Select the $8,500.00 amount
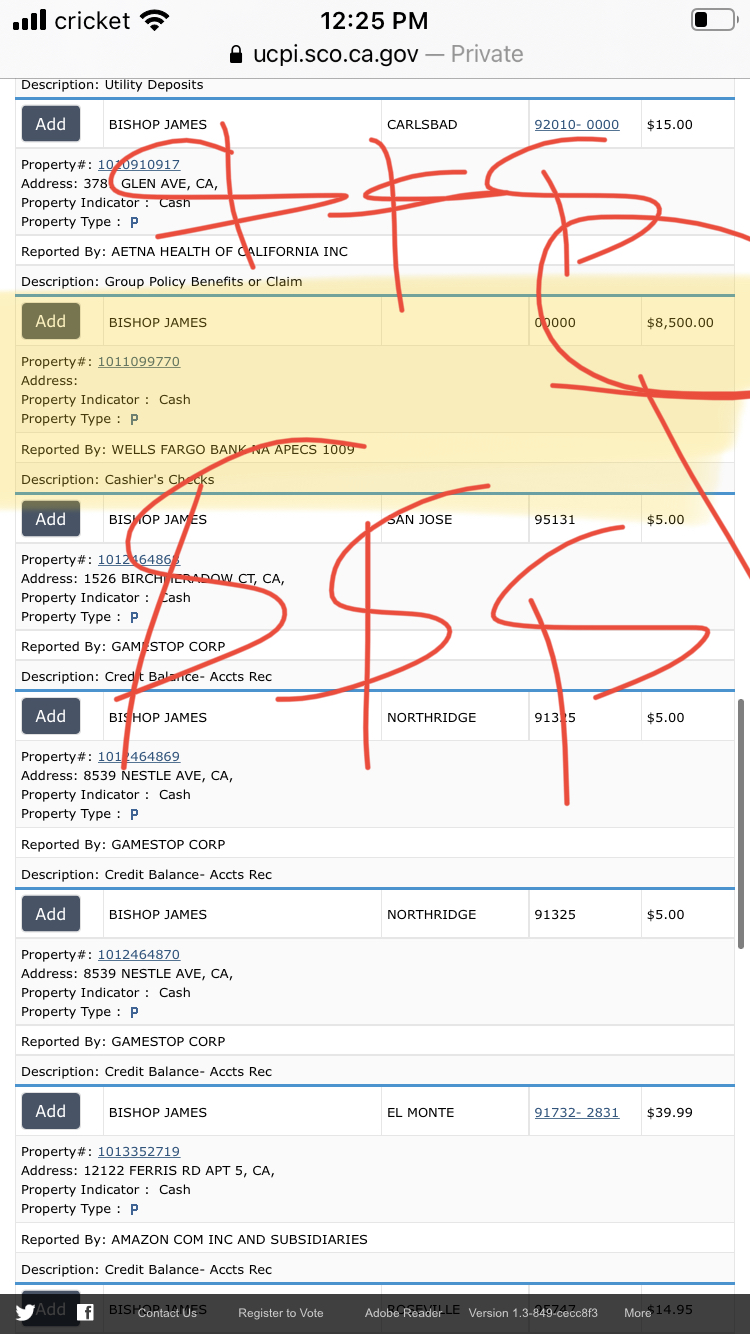This screenshot has height=1334, width=750. coord(681,322)
